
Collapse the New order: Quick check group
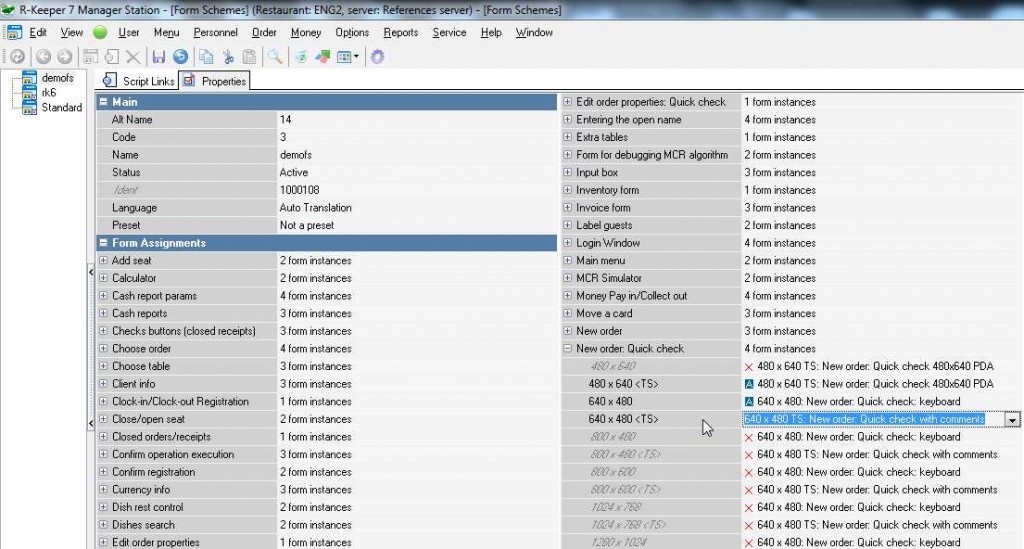568,349
